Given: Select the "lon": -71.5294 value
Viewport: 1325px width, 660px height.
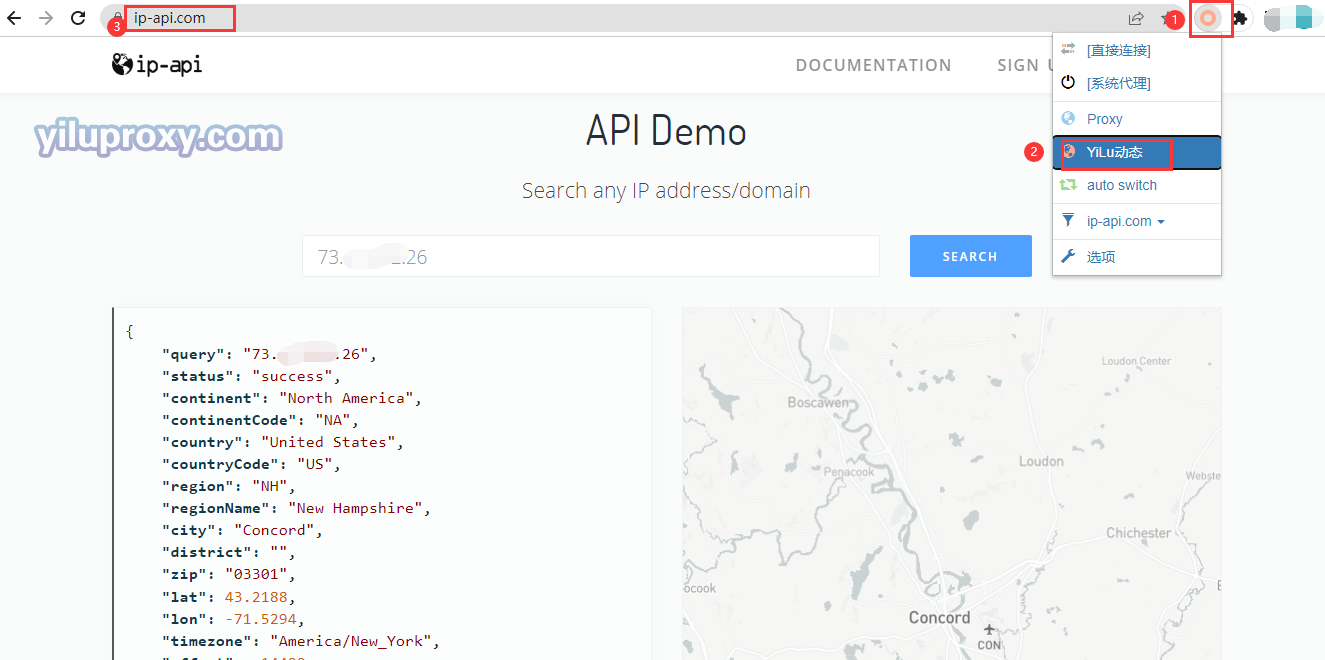Looking at the screenshot, I should pyautogui.click(x=260, y=618).
